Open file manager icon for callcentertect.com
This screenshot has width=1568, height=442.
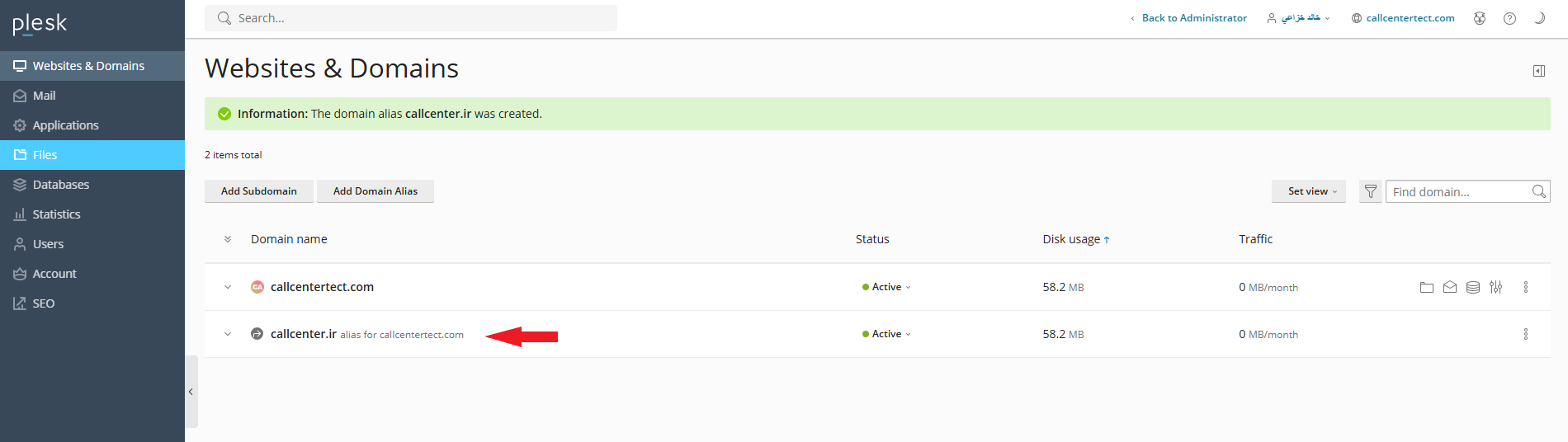tap(1426, 287)
